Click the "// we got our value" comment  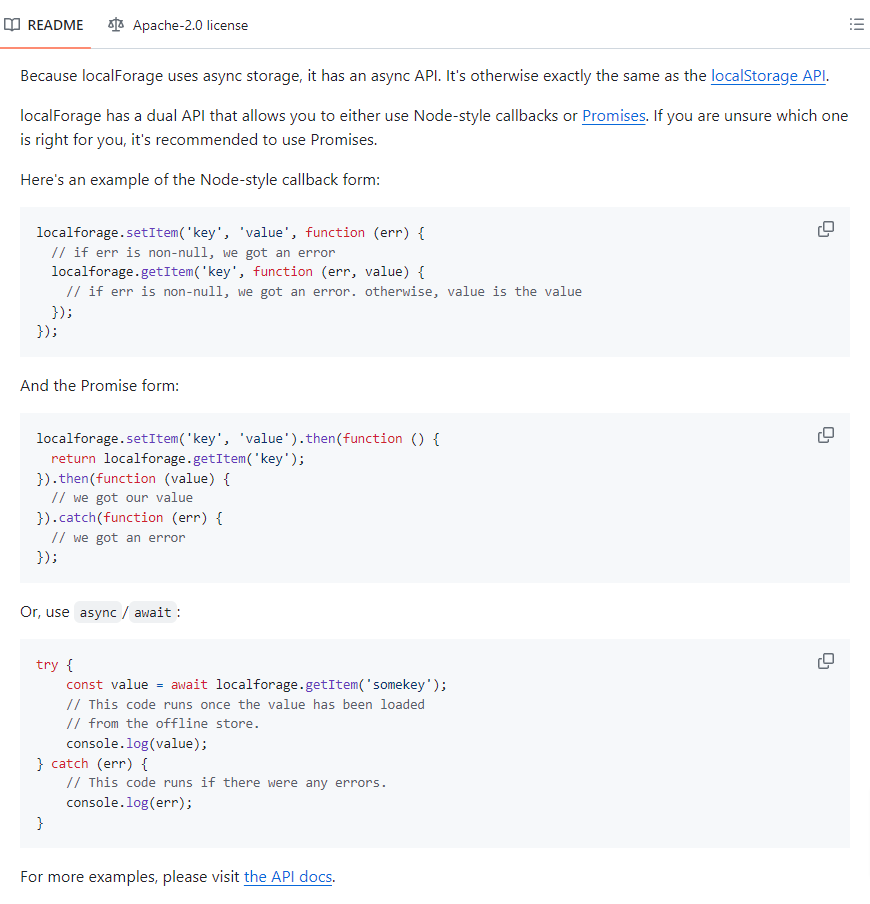[121, 497]
